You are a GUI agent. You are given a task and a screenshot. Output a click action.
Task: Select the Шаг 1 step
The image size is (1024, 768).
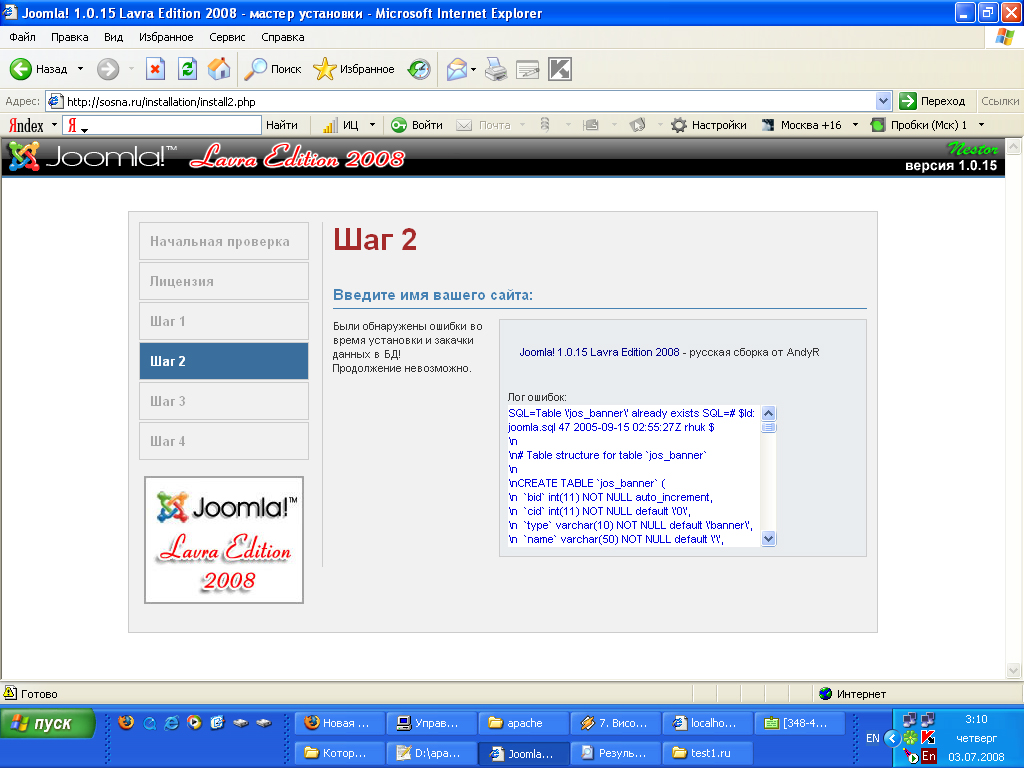click(224, 321)
